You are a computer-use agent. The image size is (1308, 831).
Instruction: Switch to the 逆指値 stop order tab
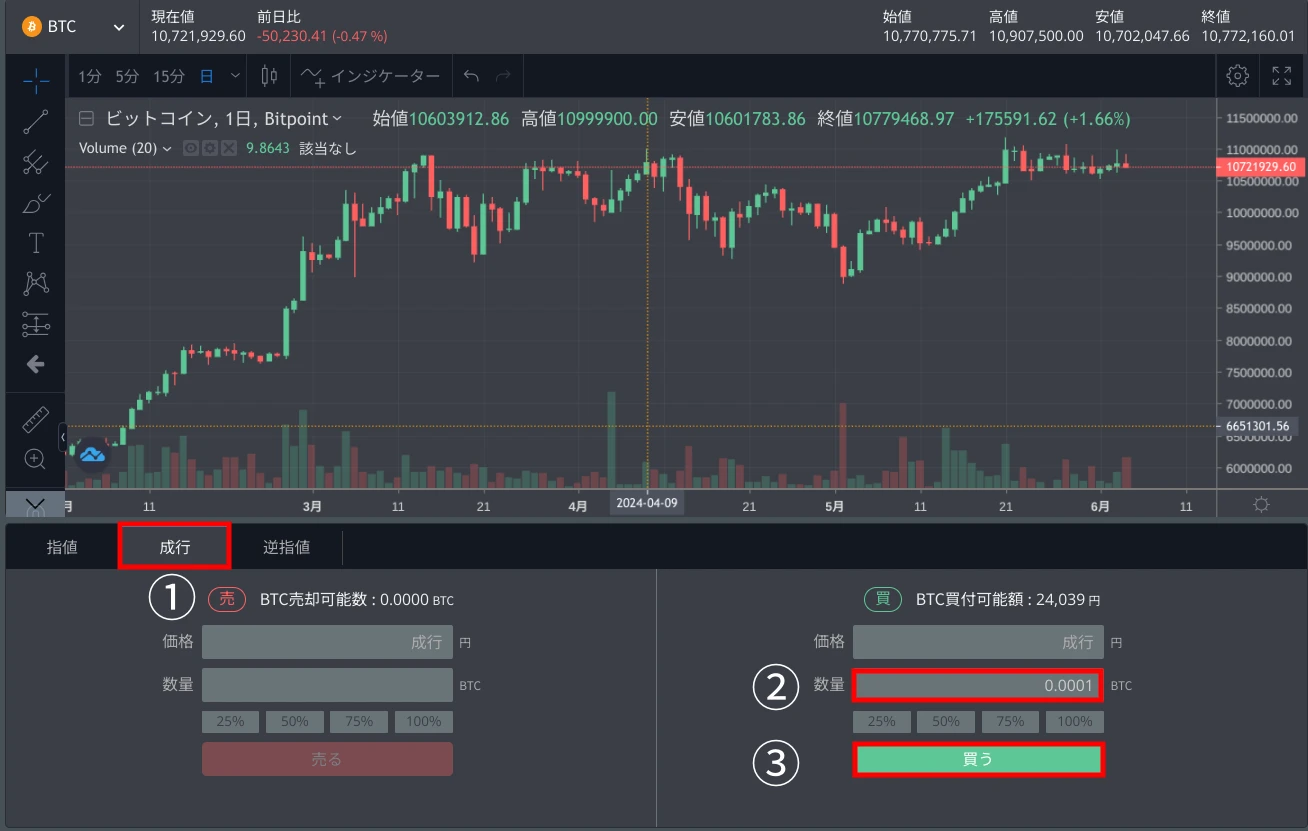[x=286, y=547]
